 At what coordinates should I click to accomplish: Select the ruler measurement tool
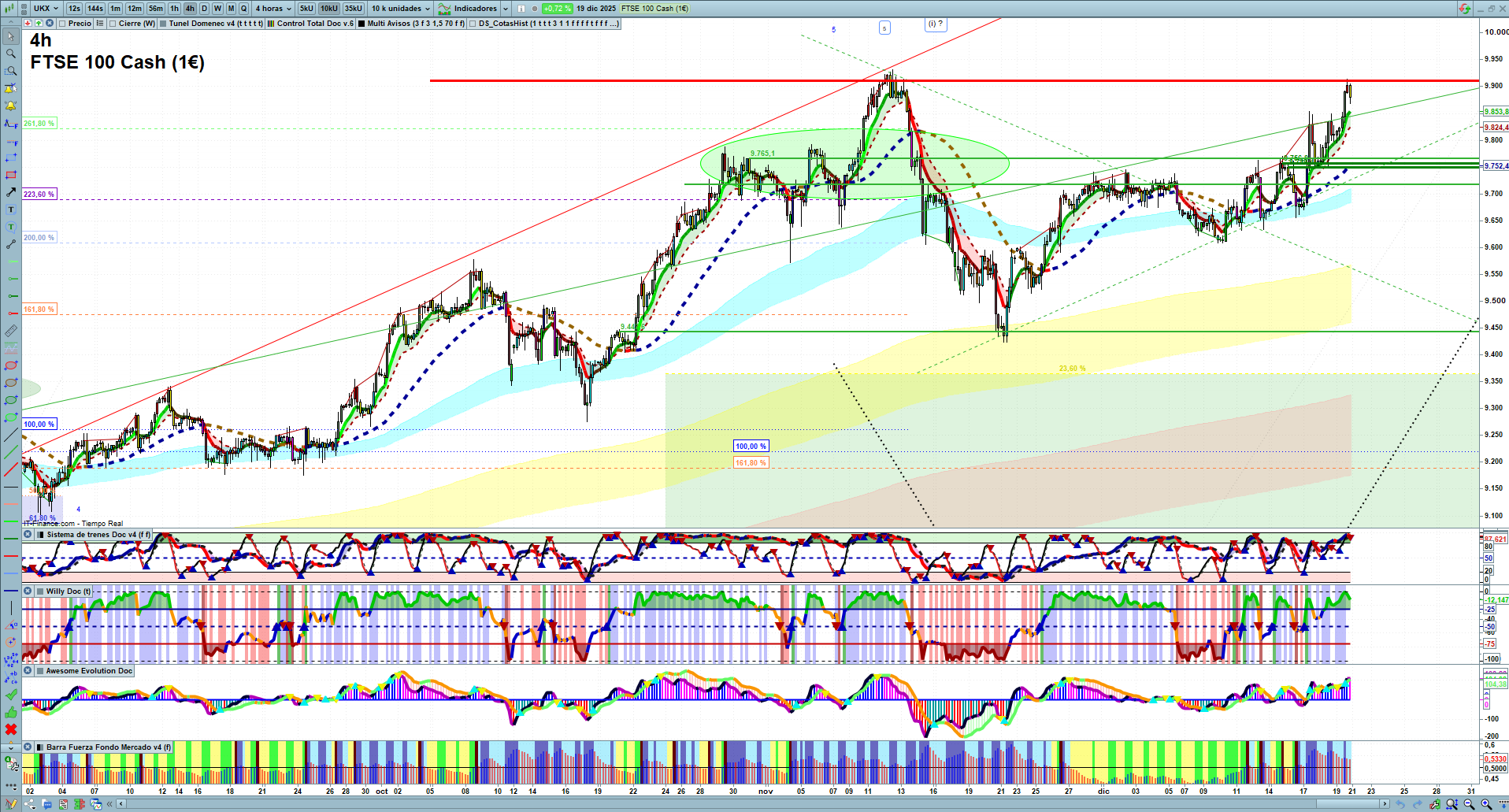[11, 331]
